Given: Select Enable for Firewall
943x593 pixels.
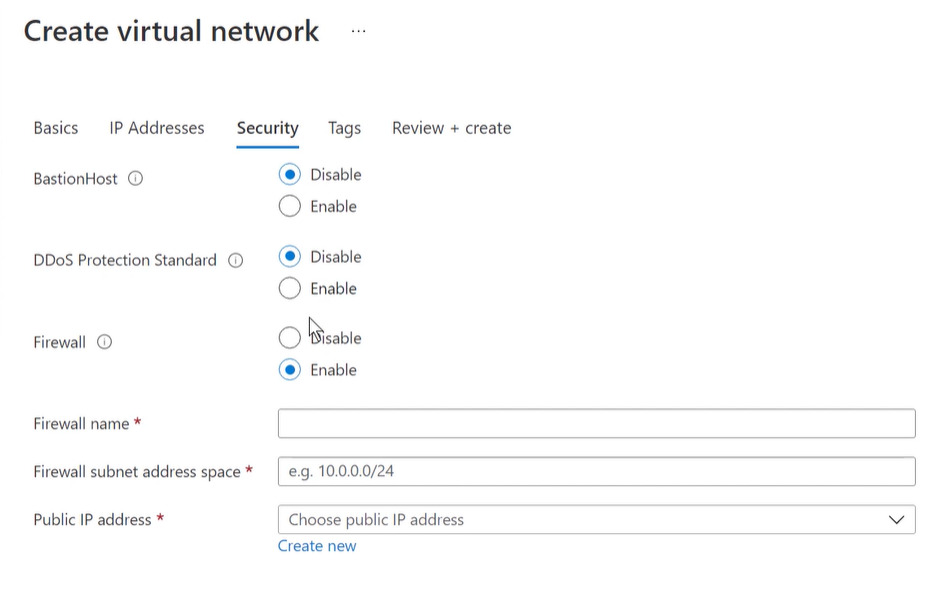Looking at the screenshot, I should coord(289,370).
